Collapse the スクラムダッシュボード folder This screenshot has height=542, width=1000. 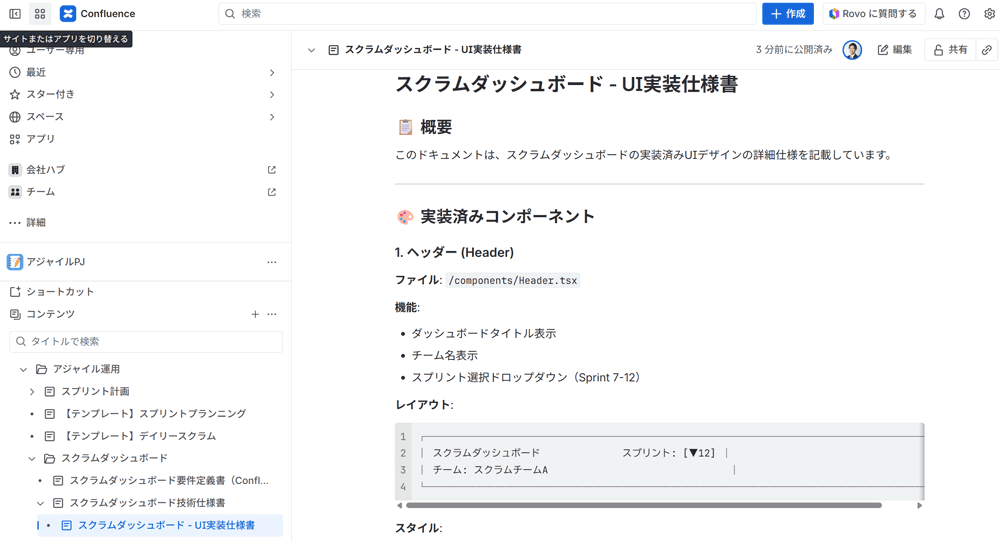point(32,458)
